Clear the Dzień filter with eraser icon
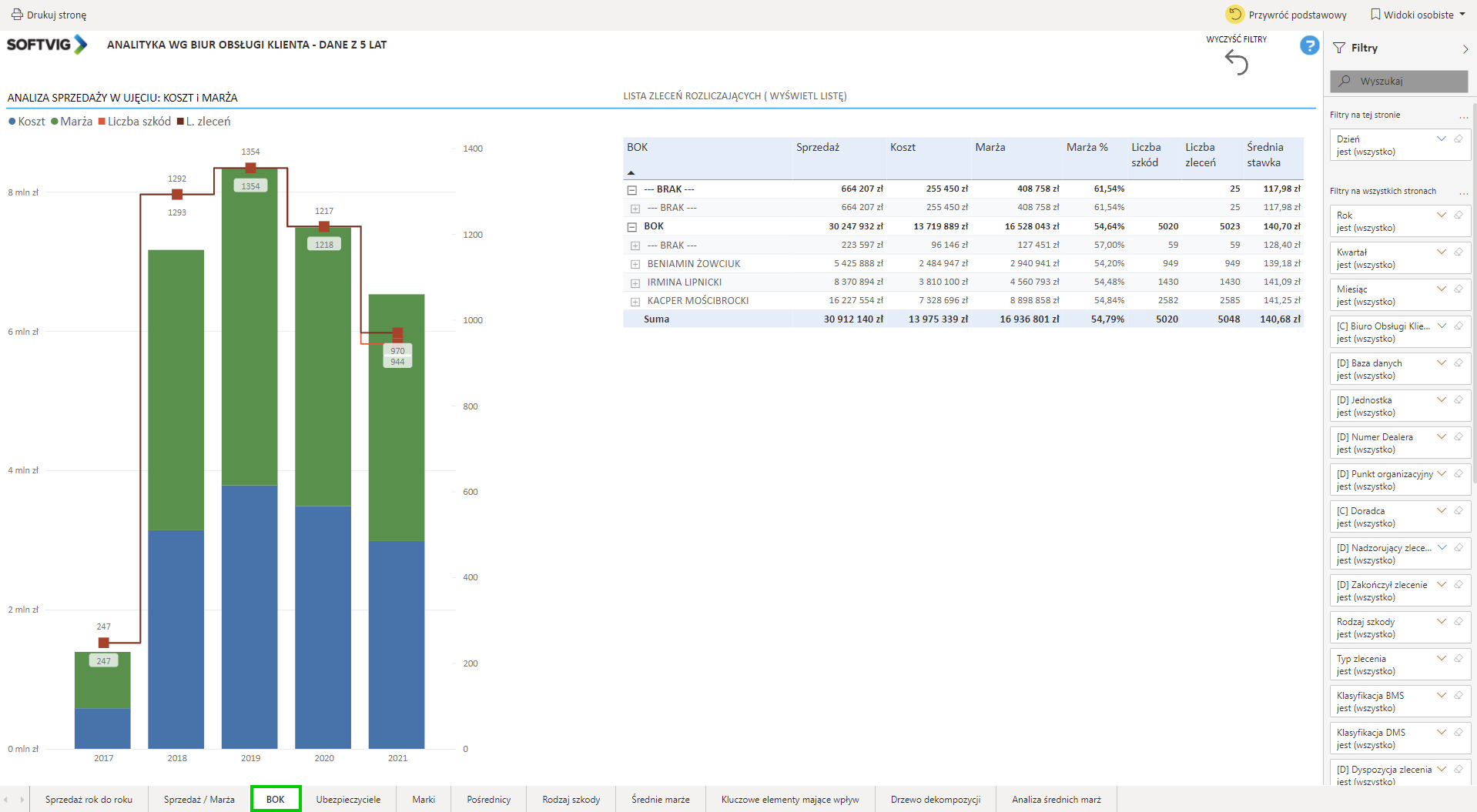 [1458, 139]
